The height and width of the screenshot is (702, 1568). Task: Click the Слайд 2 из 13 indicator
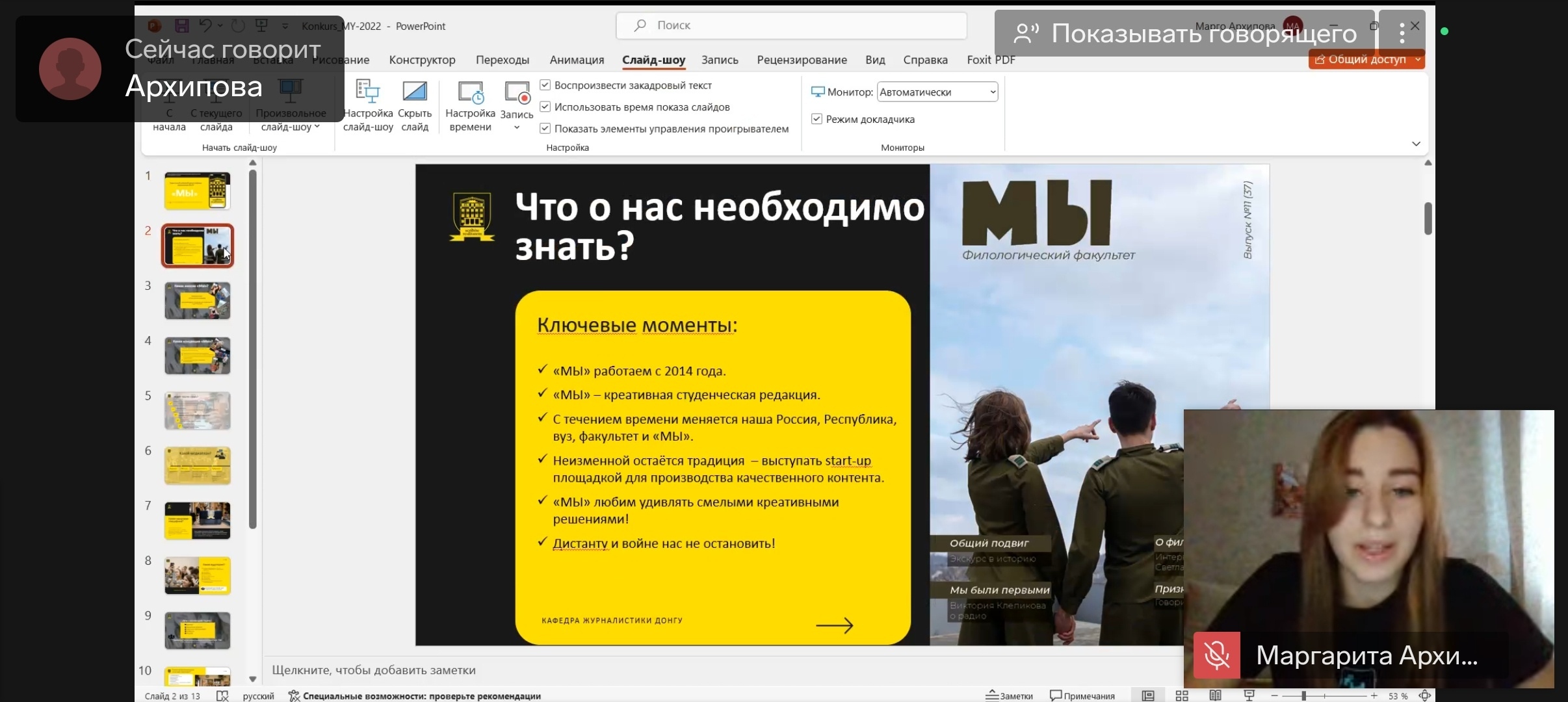[x=172, y=696]
